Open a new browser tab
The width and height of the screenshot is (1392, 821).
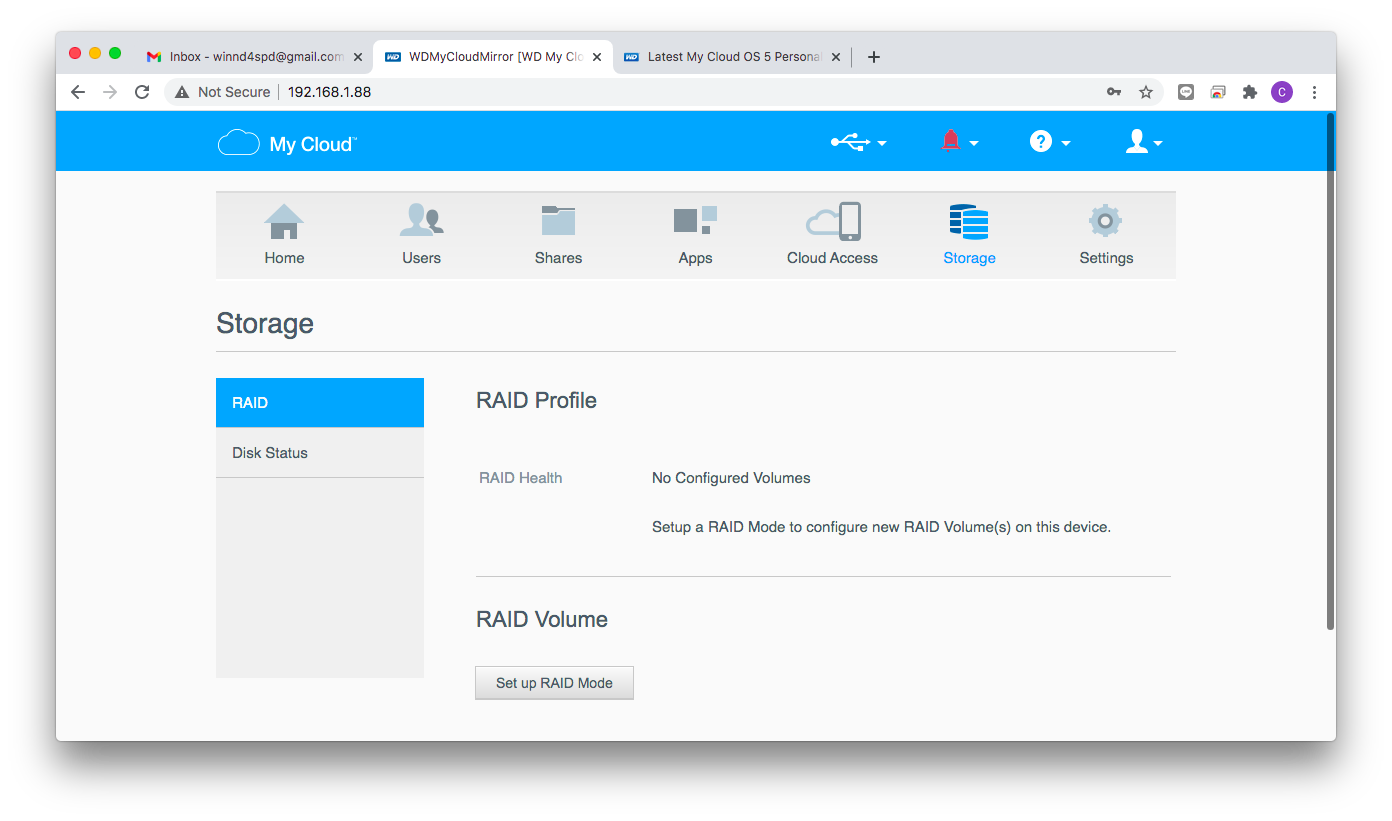click(x=873, y=57)
